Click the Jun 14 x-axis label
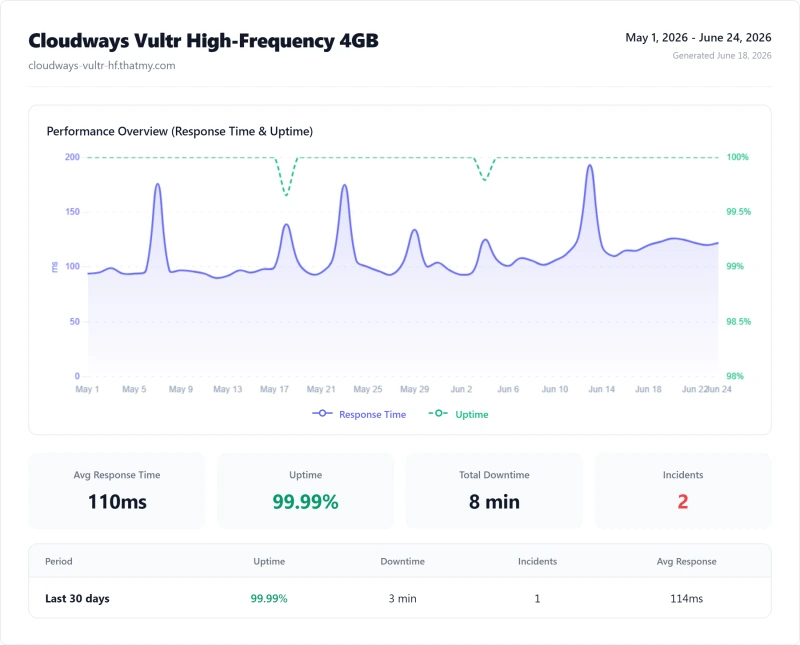 click(602, 389)
